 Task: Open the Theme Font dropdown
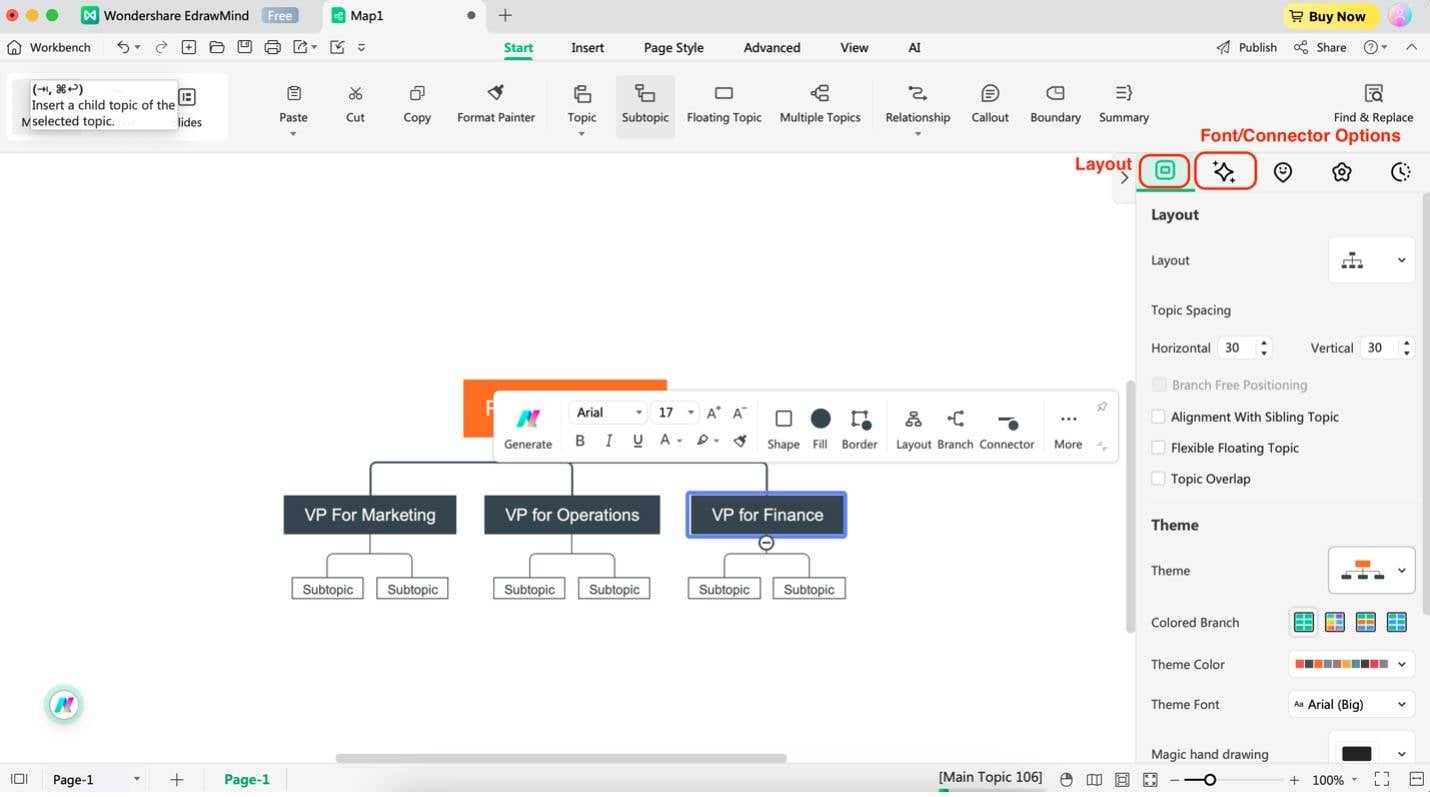(x=1351, y=704)
